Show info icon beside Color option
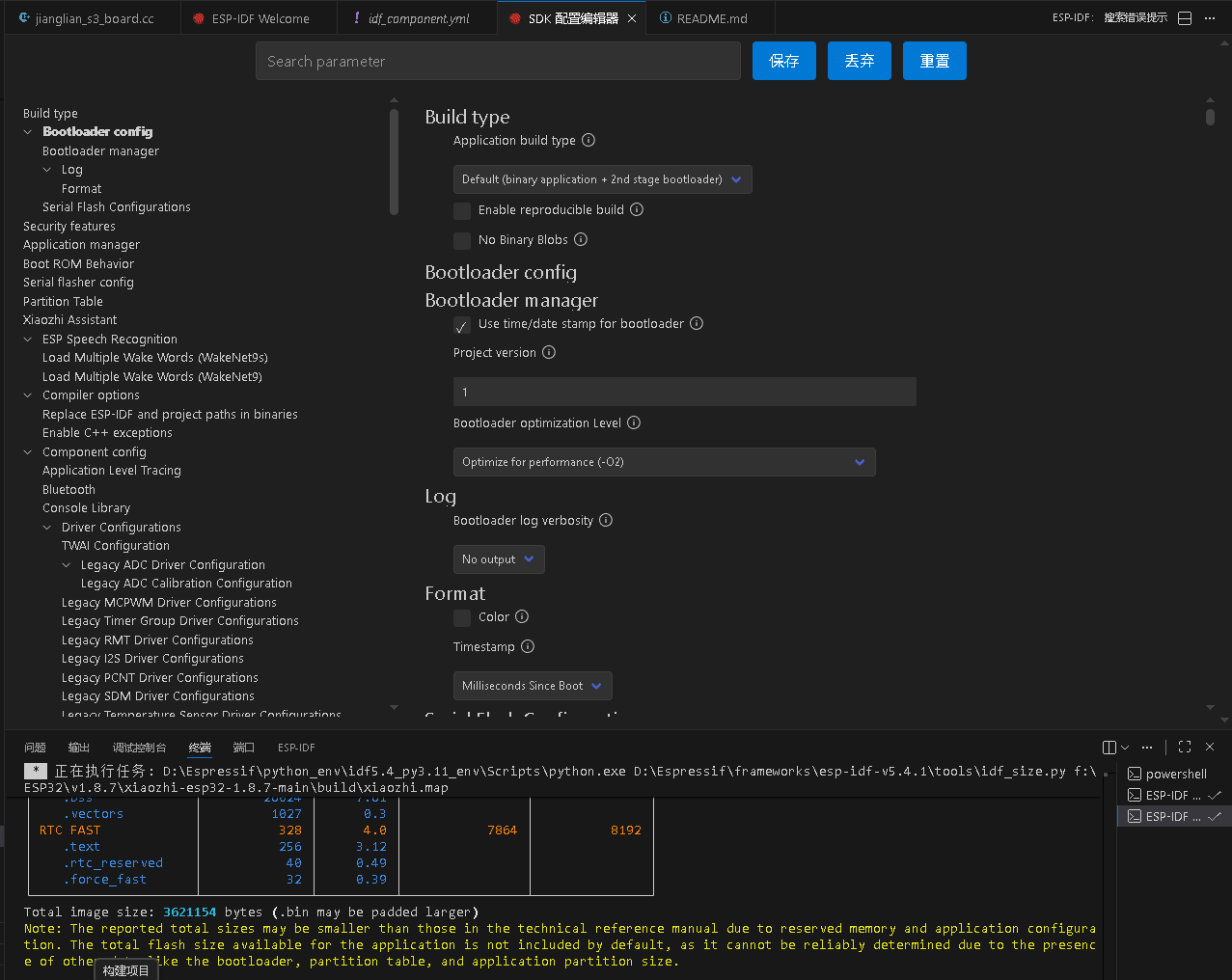Image resolution: width=1232 pixels, height=980 pixels. point(522,616)
